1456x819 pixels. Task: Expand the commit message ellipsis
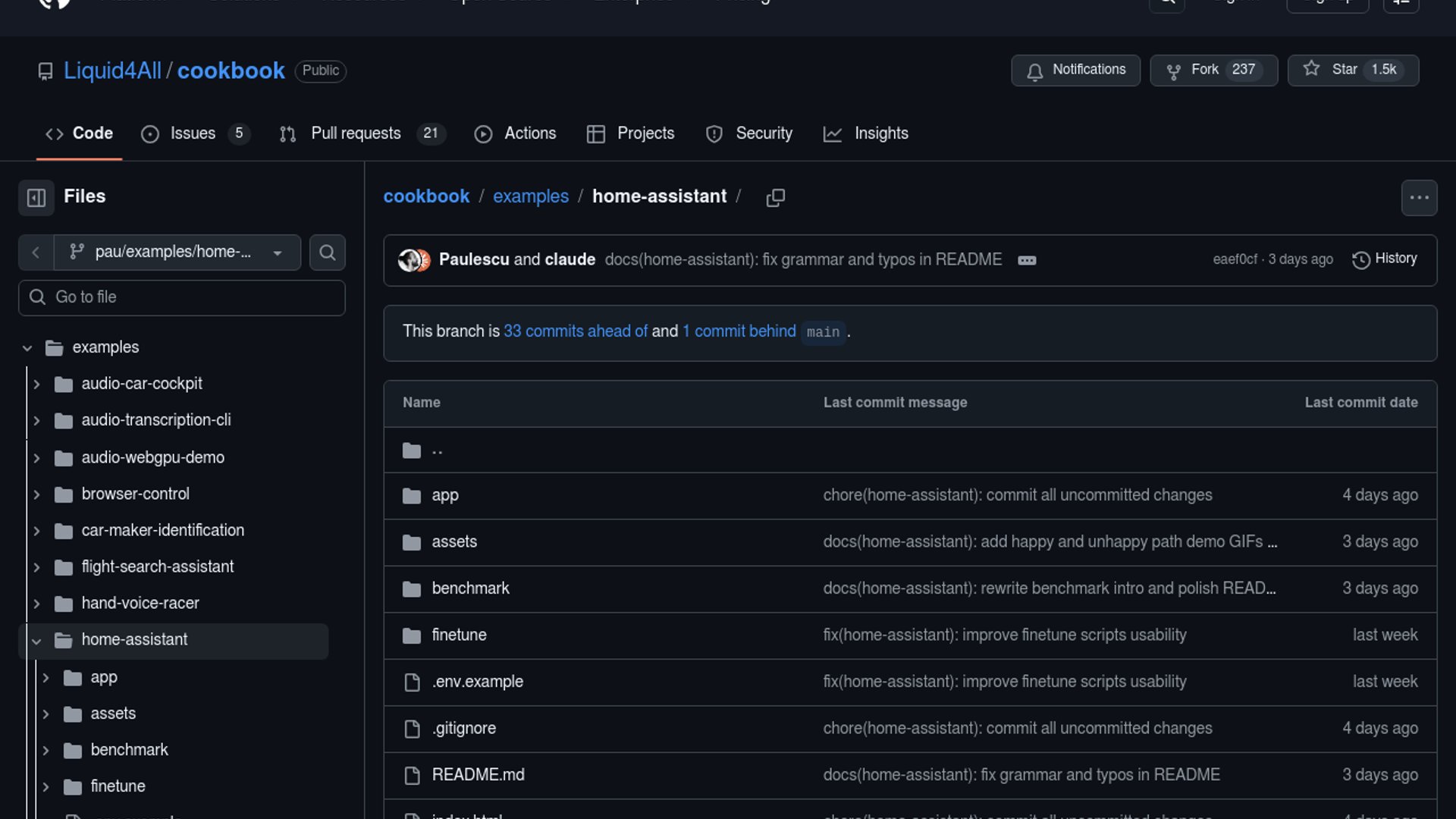tap(1027, 260)
